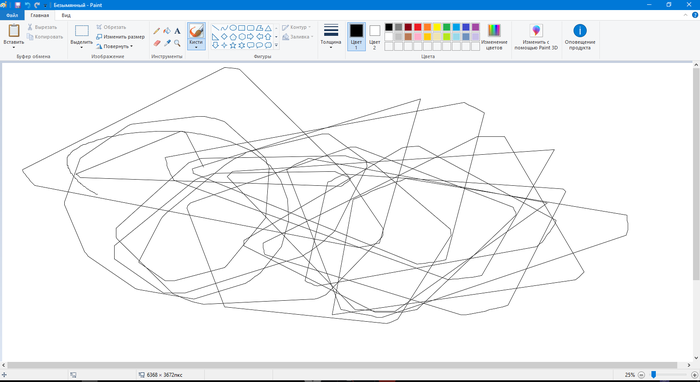Switch to the Вид tab
The image size is (700, 382).
pos(66,15)
